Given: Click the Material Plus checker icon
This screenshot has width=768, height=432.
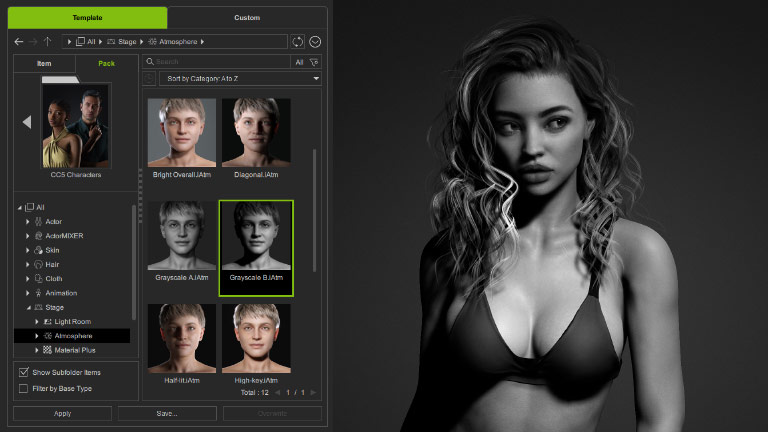Looking at the screenshot, I should tap(48, 350).
